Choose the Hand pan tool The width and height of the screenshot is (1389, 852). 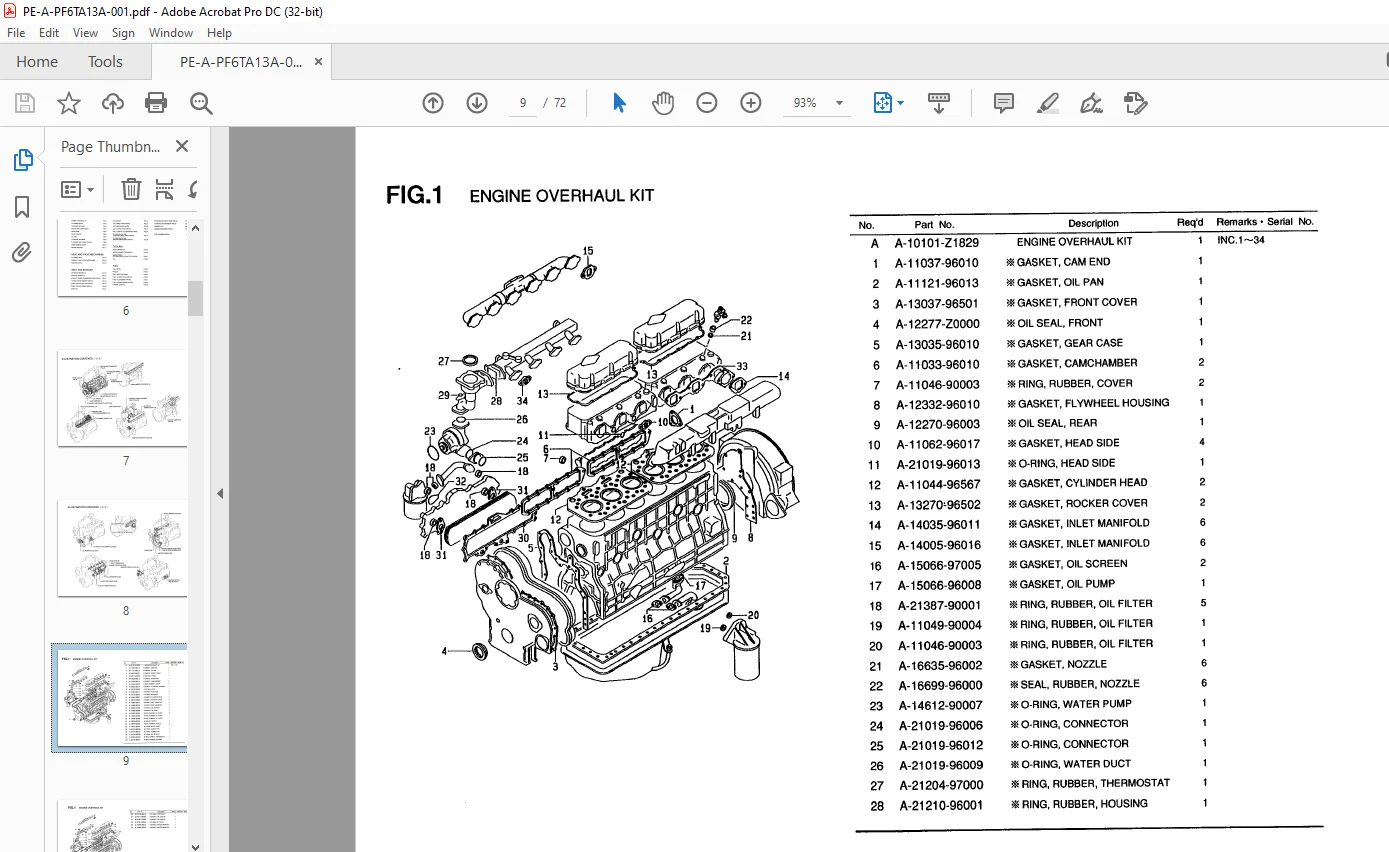(x=663, y=103)
